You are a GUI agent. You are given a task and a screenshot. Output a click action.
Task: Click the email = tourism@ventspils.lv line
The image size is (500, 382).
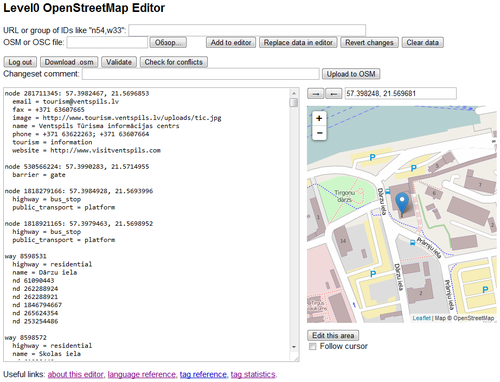[66, 102]
